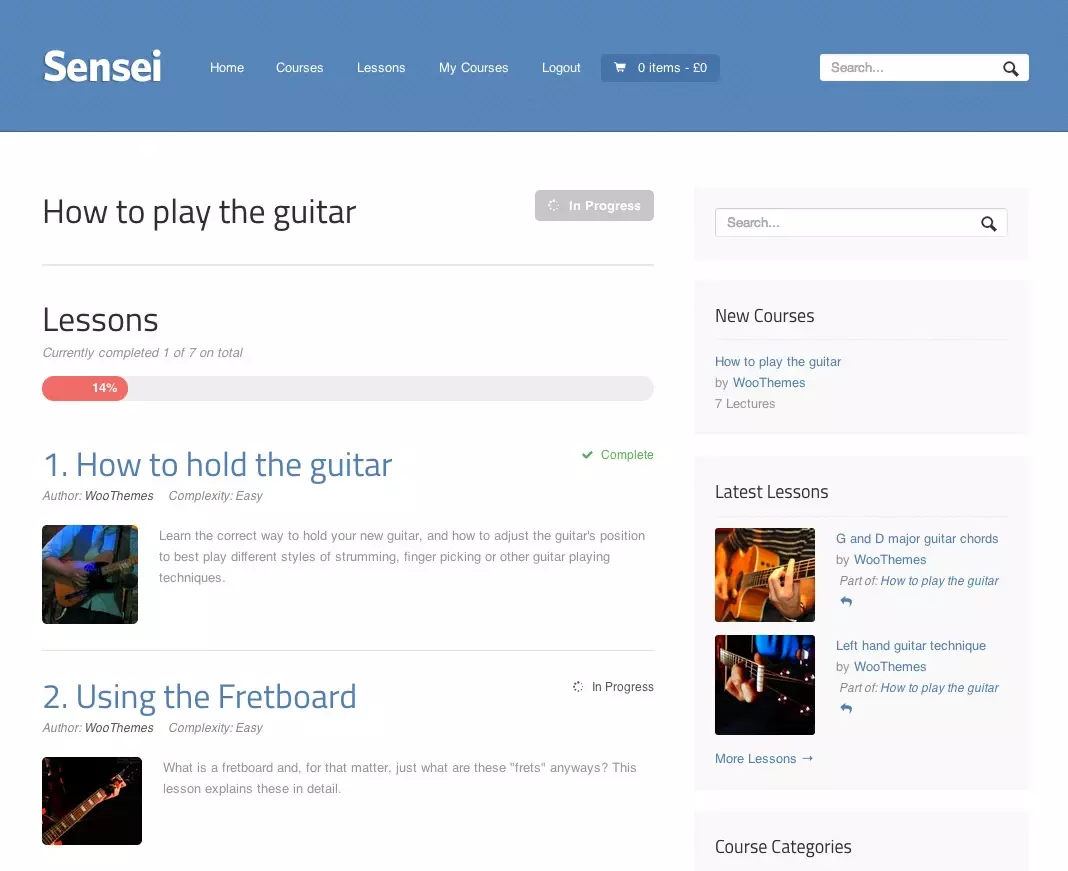Viewport: 1068px width, 871px height.
Task: Click the green Complete checkmark icon
Action: (587, 455)
